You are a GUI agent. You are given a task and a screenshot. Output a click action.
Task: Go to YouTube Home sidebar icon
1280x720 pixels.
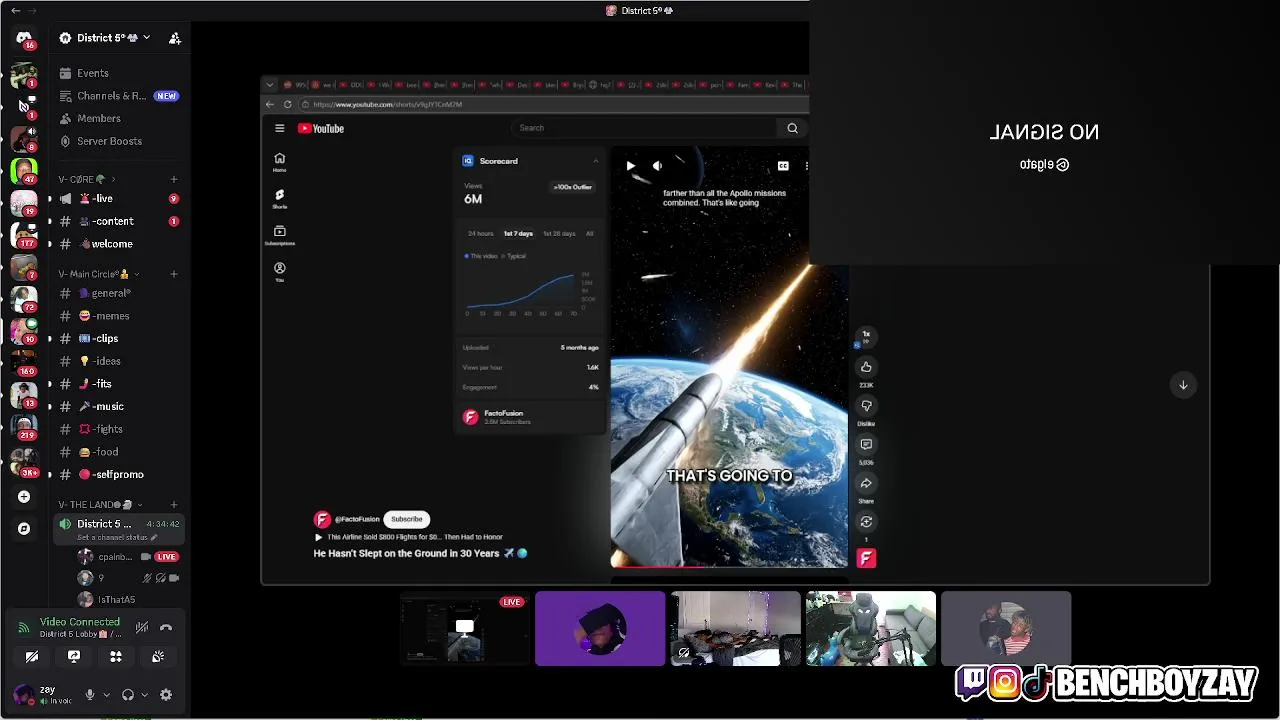279,162
